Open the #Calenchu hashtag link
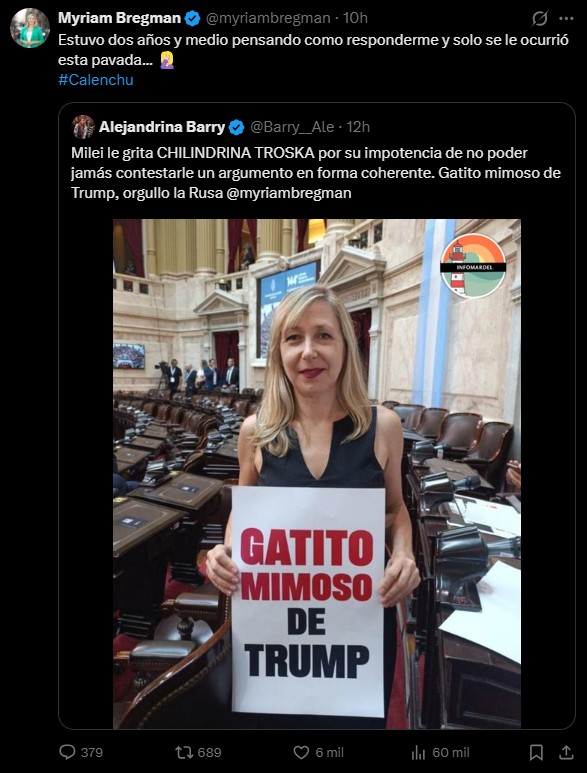The width and height of the screenshot is (587, 773). tap(96, 80)
